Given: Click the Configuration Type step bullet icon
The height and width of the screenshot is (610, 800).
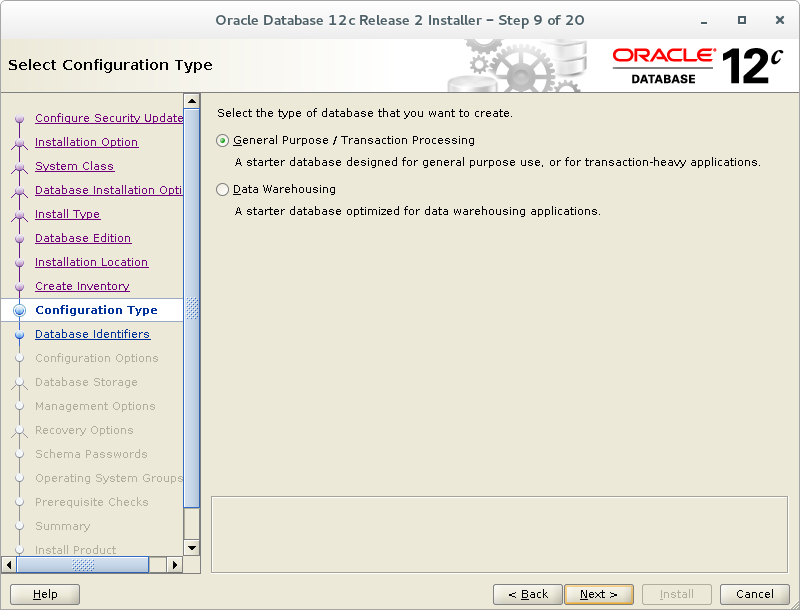Looking at the screenshot, I should [19, 310].
